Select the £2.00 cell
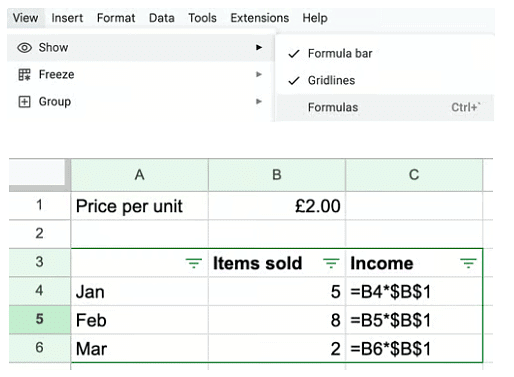 click(x=277, y=206)
